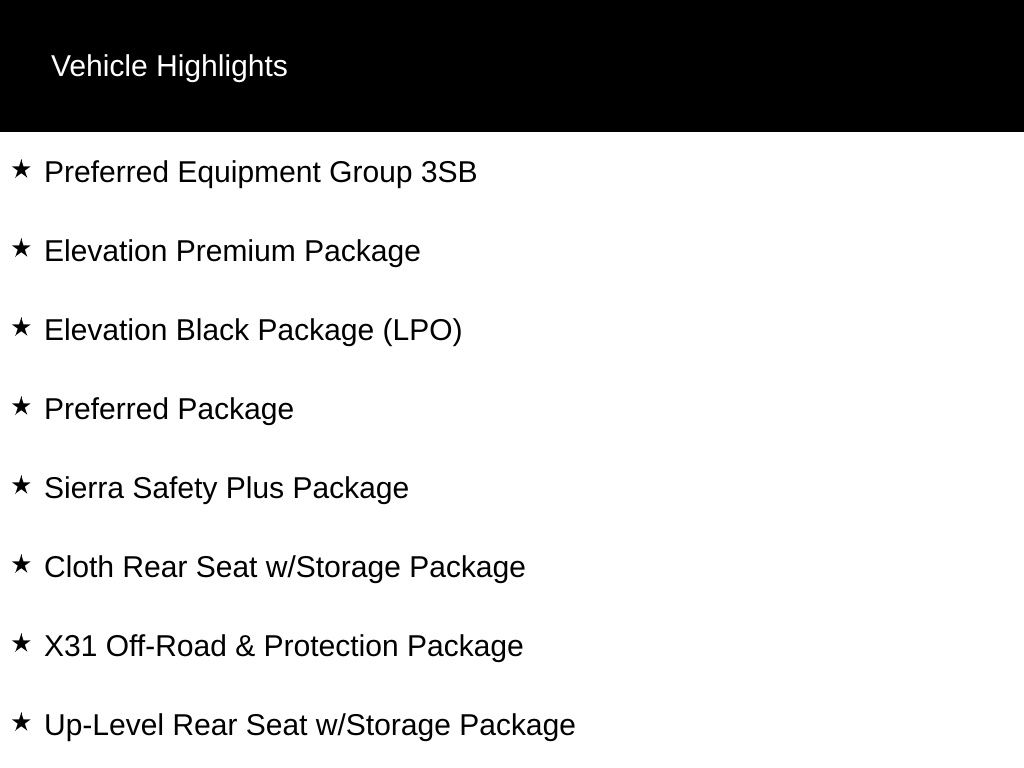Click the star beside Up-Level Rear Seat item
This screenshot has width=1024, height=768.
tap(21, 722)
